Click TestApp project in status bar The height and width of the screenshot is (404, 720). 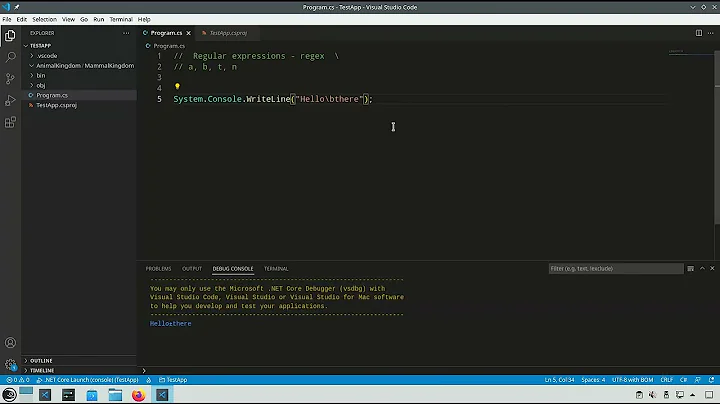(173, 380)
